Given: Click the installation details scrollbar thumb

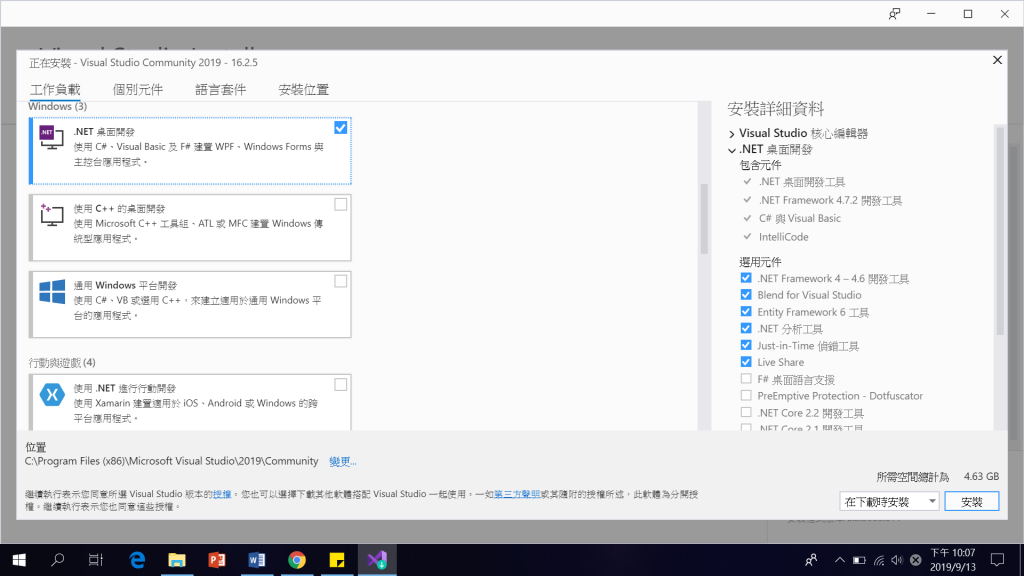Looking at the screenshot, I should 1000,232.
